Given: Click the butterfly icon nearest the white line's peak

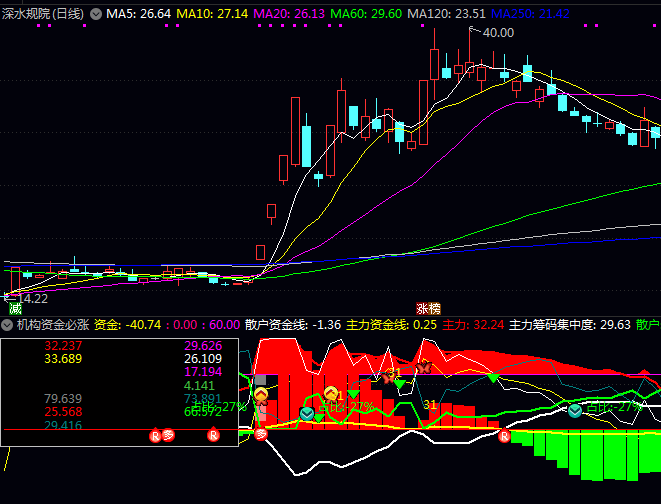Looking at the screenshot, I should point(424,367).
